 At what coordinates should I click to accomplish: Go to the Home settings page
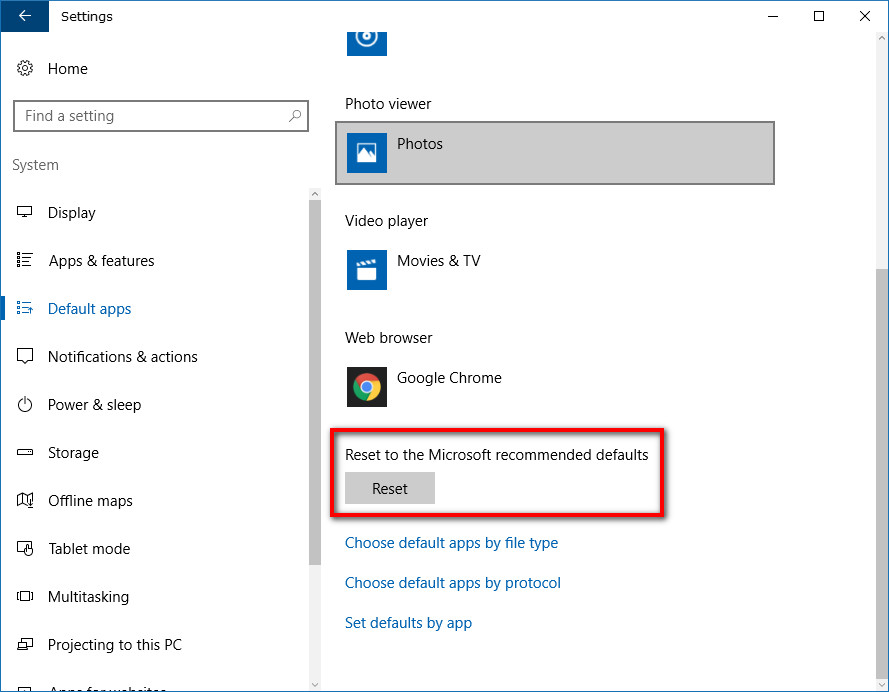point(68,68)
